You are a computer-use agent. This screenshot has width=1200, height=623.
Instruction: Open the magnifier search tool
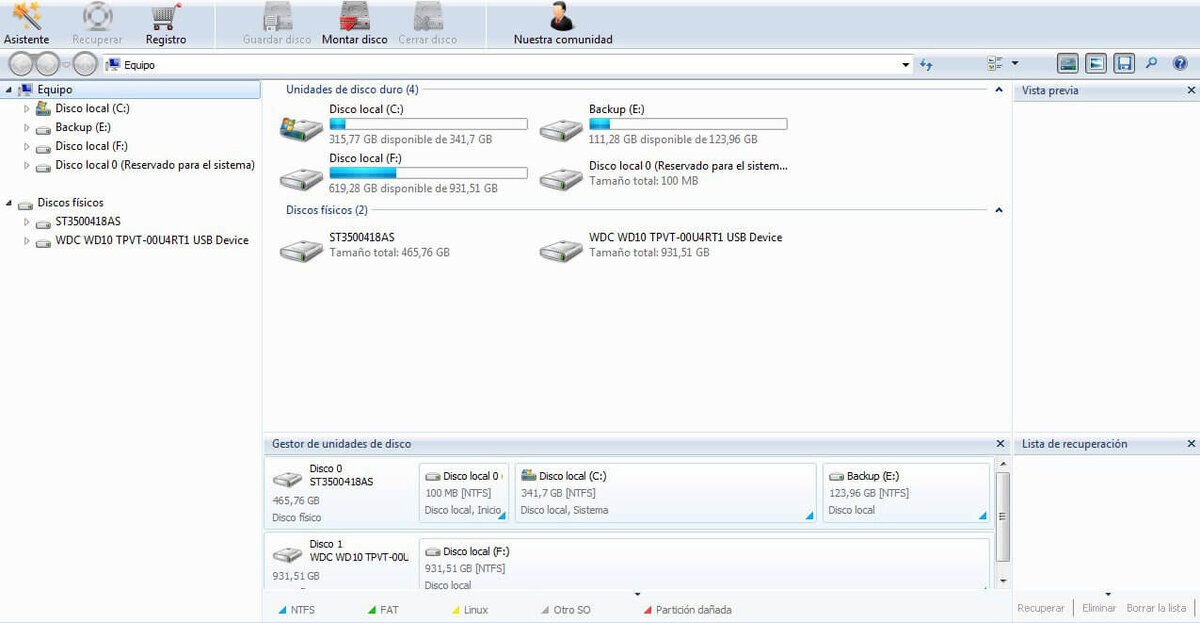click(x=1152, y=64)
